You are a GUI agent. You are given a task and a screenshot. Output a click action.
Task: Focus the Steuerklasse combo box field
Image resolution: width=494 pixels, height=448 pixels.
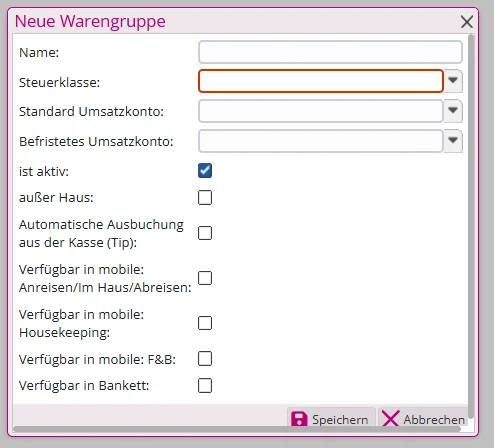(321, 81)
